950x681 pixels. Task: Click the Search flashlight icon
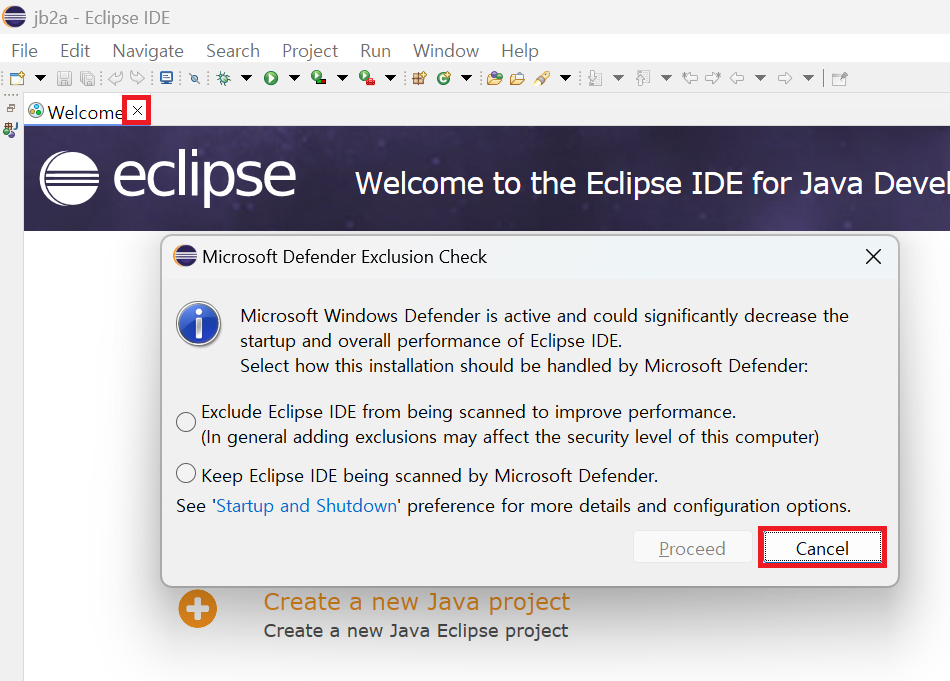(542, 78)
